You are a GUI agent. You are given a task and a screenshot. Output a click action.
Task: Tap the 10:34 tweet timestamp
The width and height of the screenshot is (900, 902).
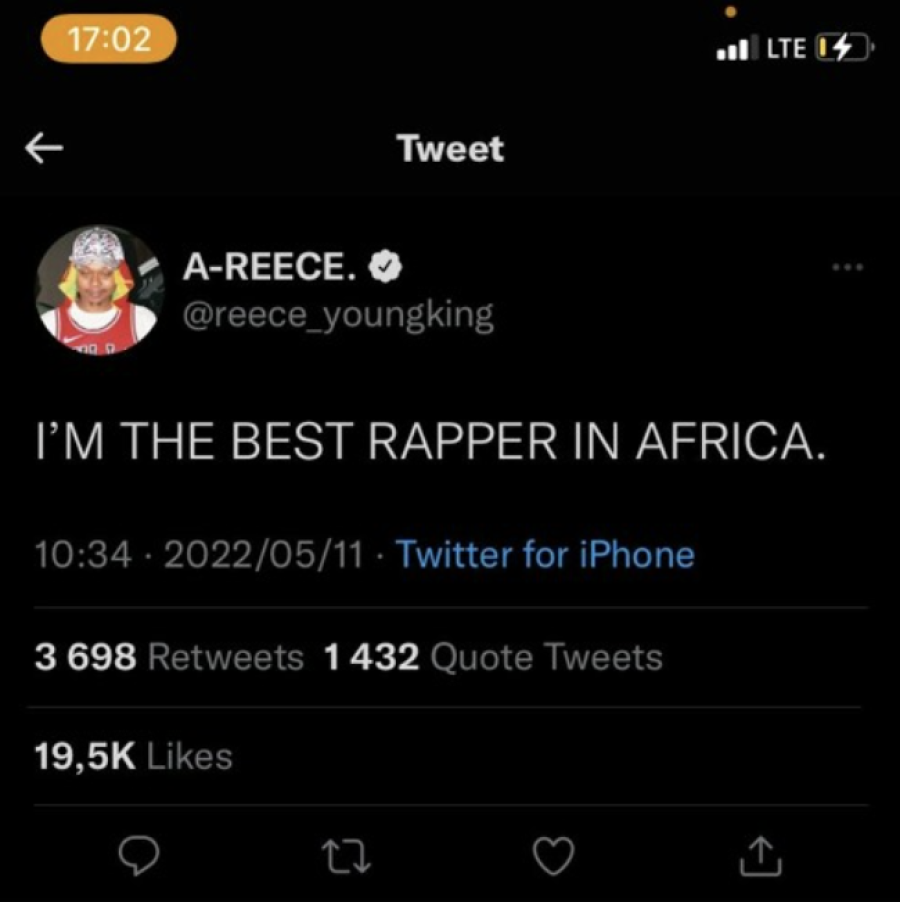[x=83, y=554]
